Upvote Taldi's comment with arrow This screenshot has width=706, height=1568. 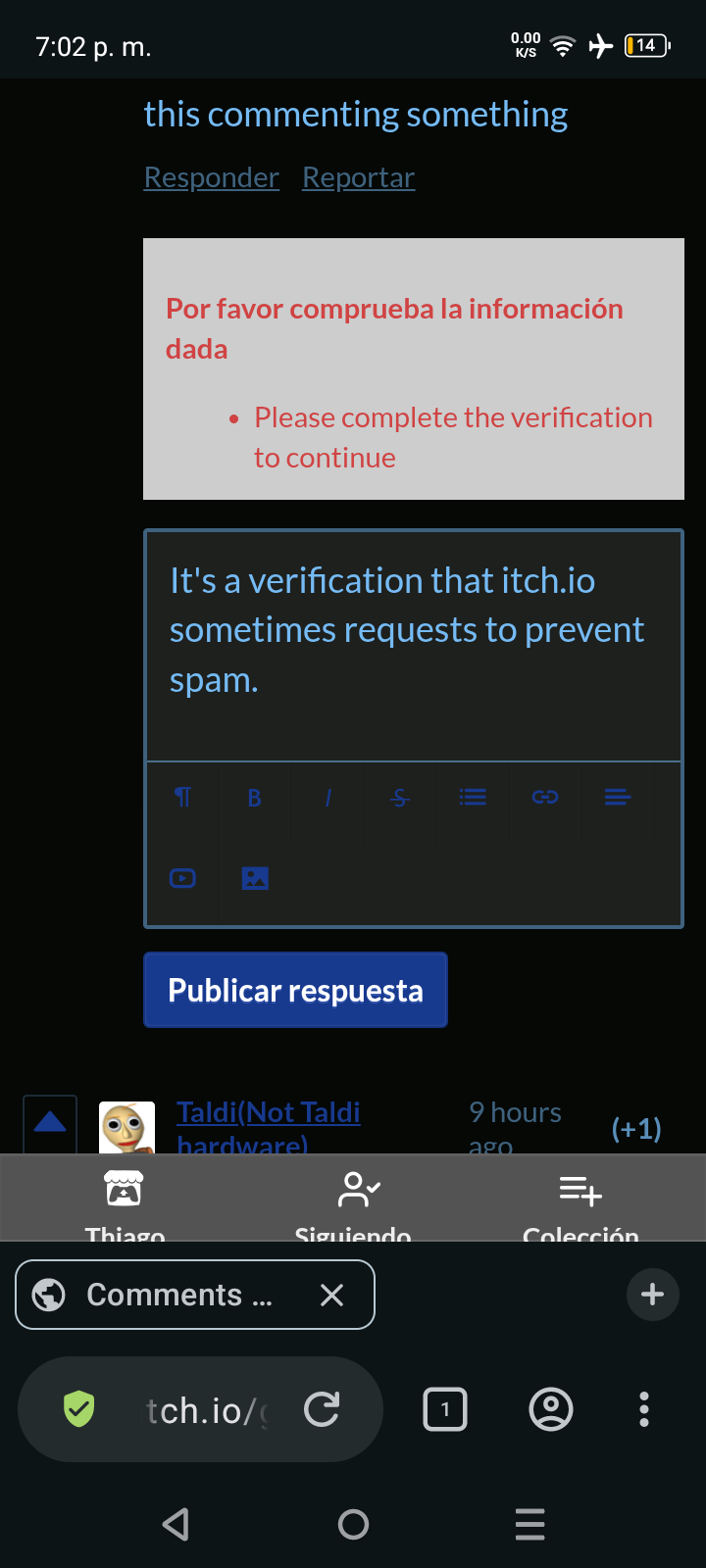[x=50, y=1123]
